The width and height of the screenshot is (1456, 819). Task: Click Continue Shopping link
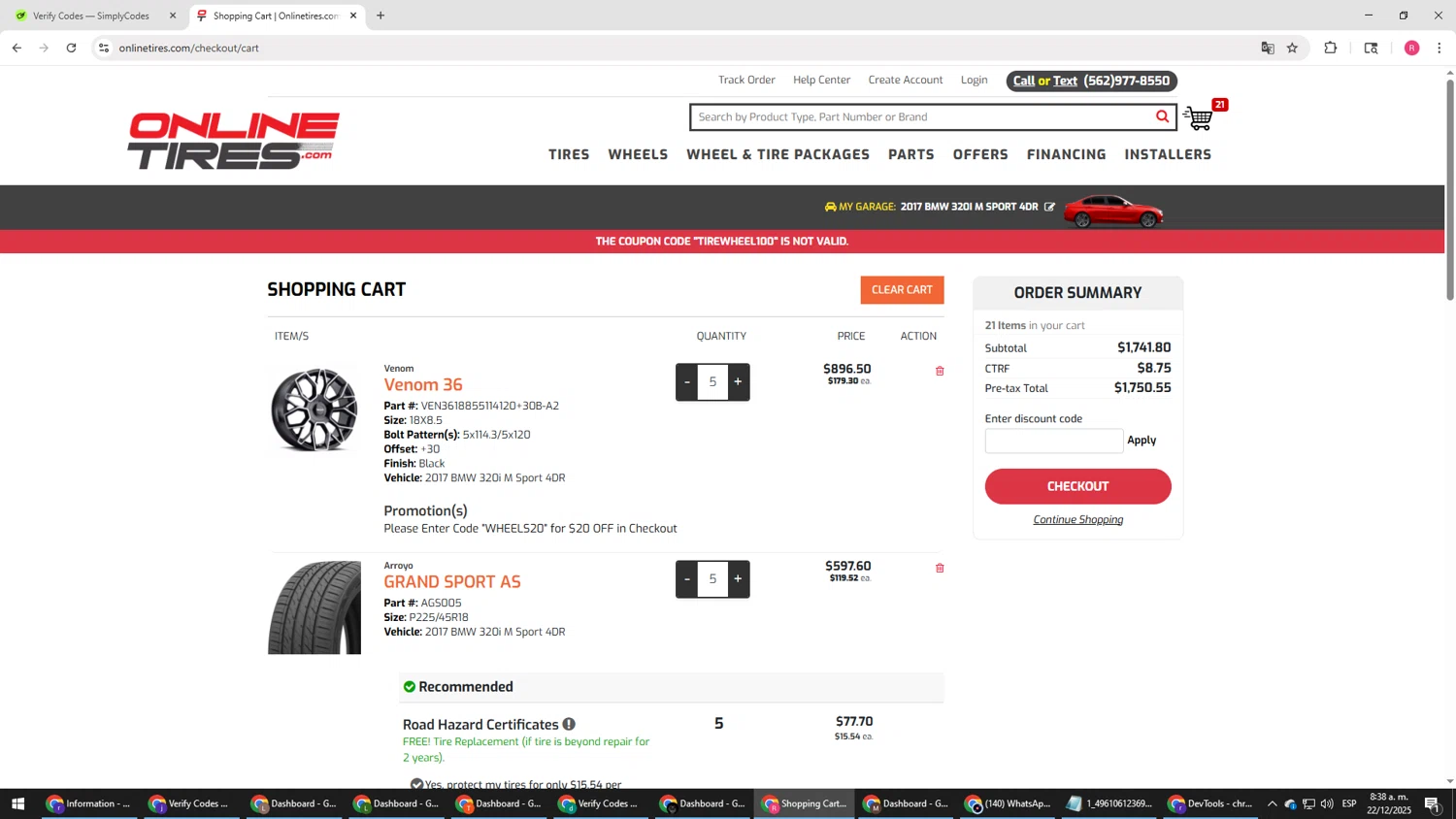(1077, 520)
